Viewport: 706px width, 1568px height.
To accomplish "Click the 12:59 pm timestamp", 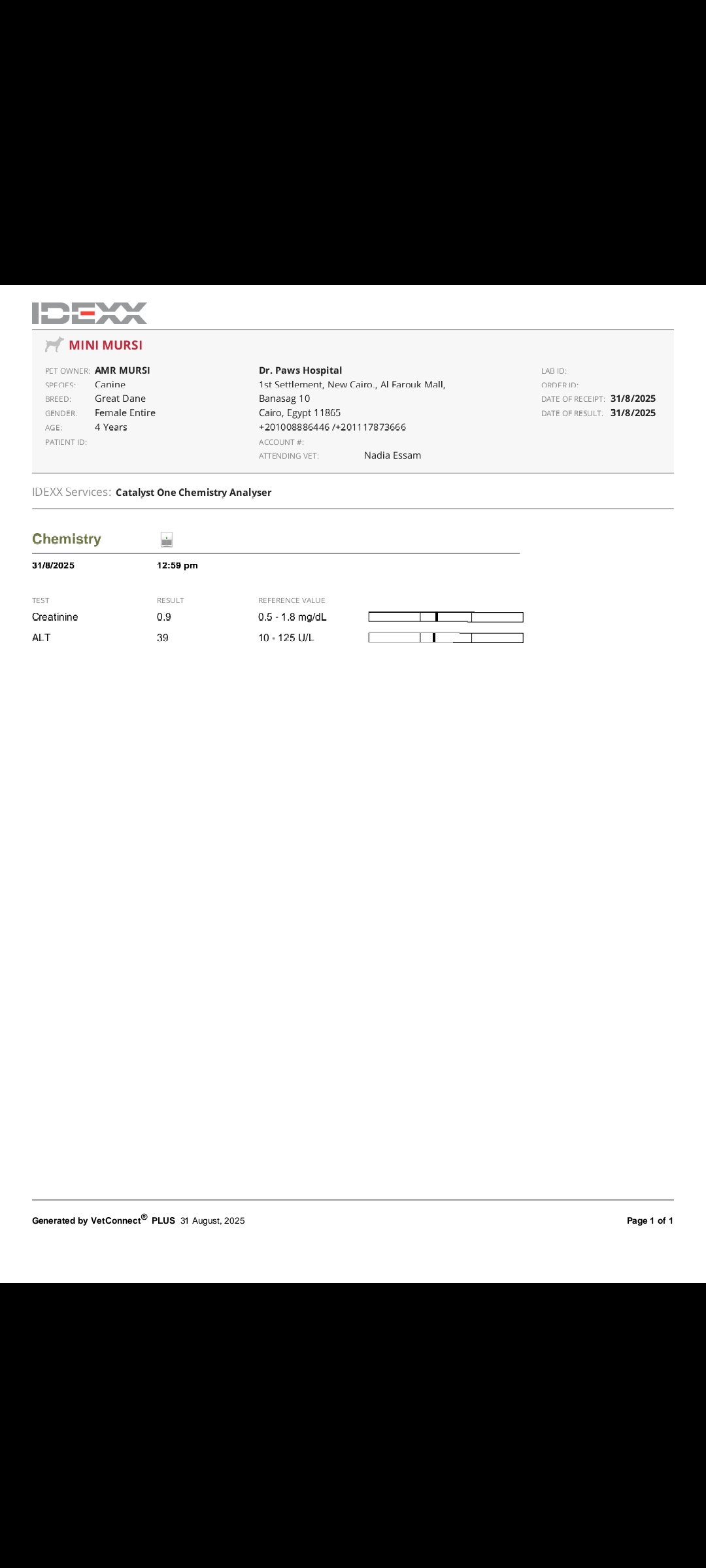I will click(177, 565).
